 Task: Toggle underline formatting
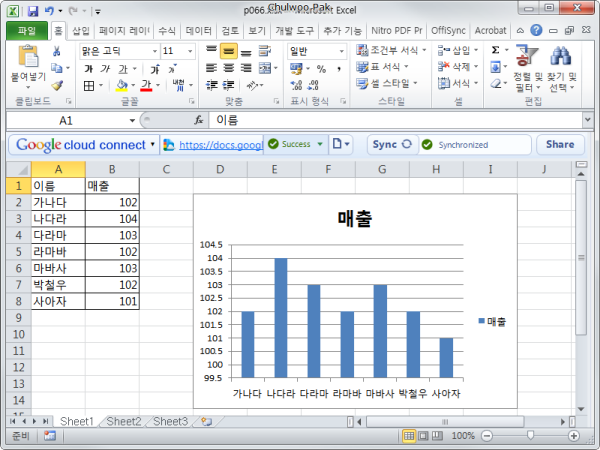click(x=123, y=69)
